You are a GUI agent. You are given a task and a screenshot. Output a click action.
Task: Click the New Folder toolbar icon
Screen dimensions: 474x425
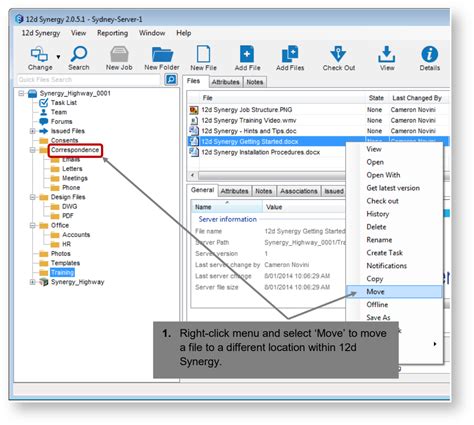tap(162, 54)
